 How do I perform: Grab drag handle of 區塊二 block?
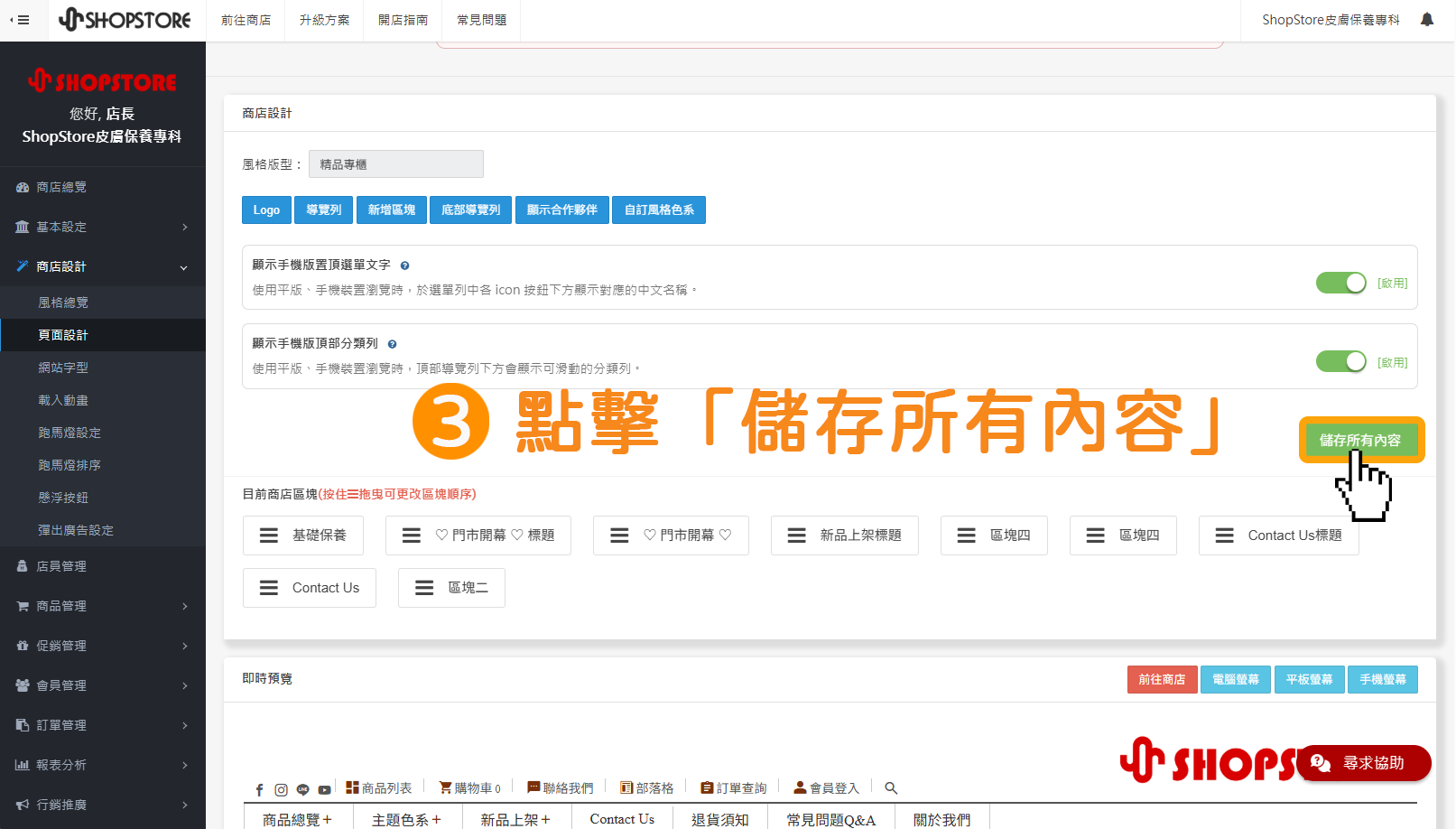coord(424,588)
